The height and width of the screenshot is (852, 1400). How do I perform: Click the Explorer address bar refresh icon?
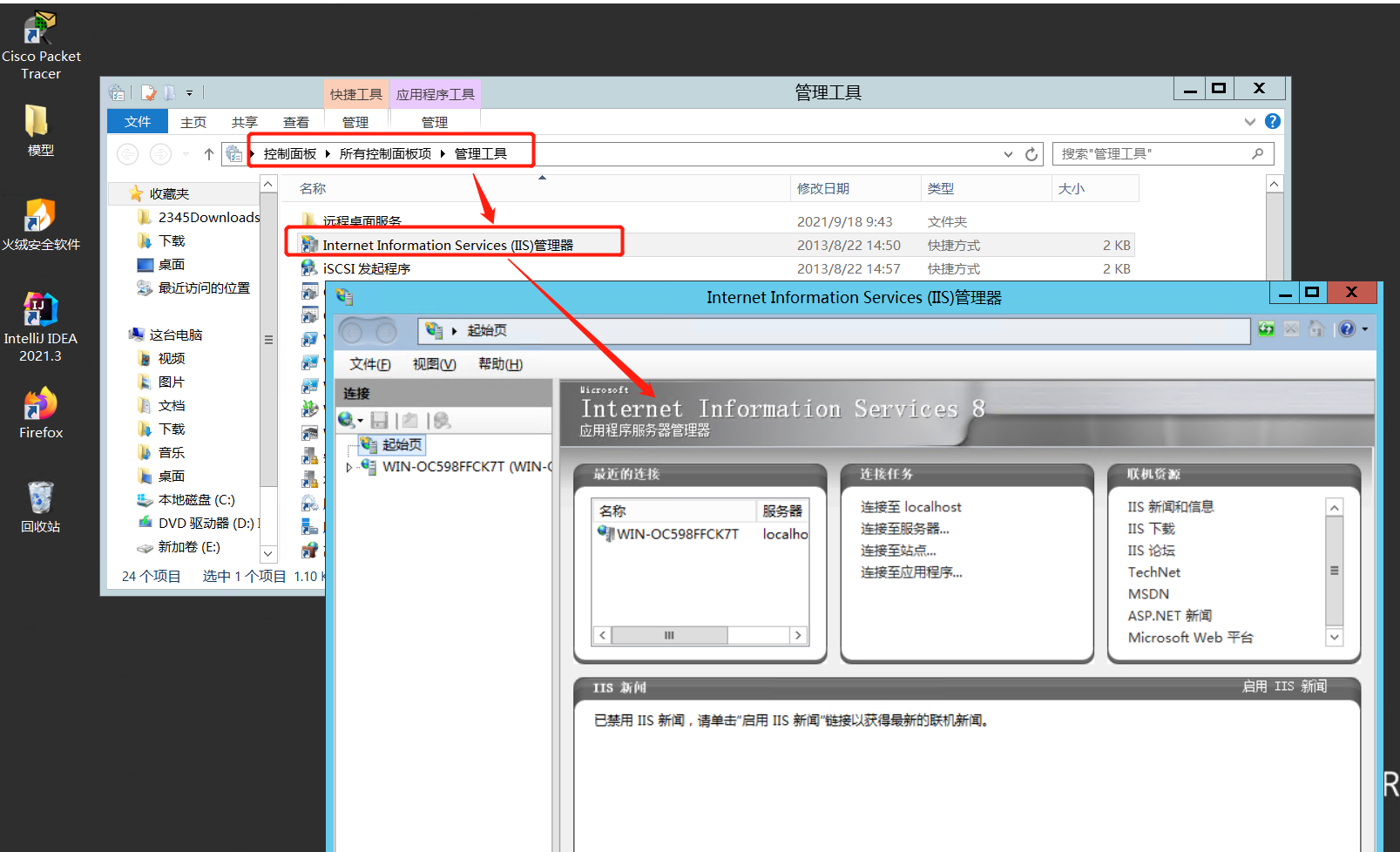[1031, 154]
